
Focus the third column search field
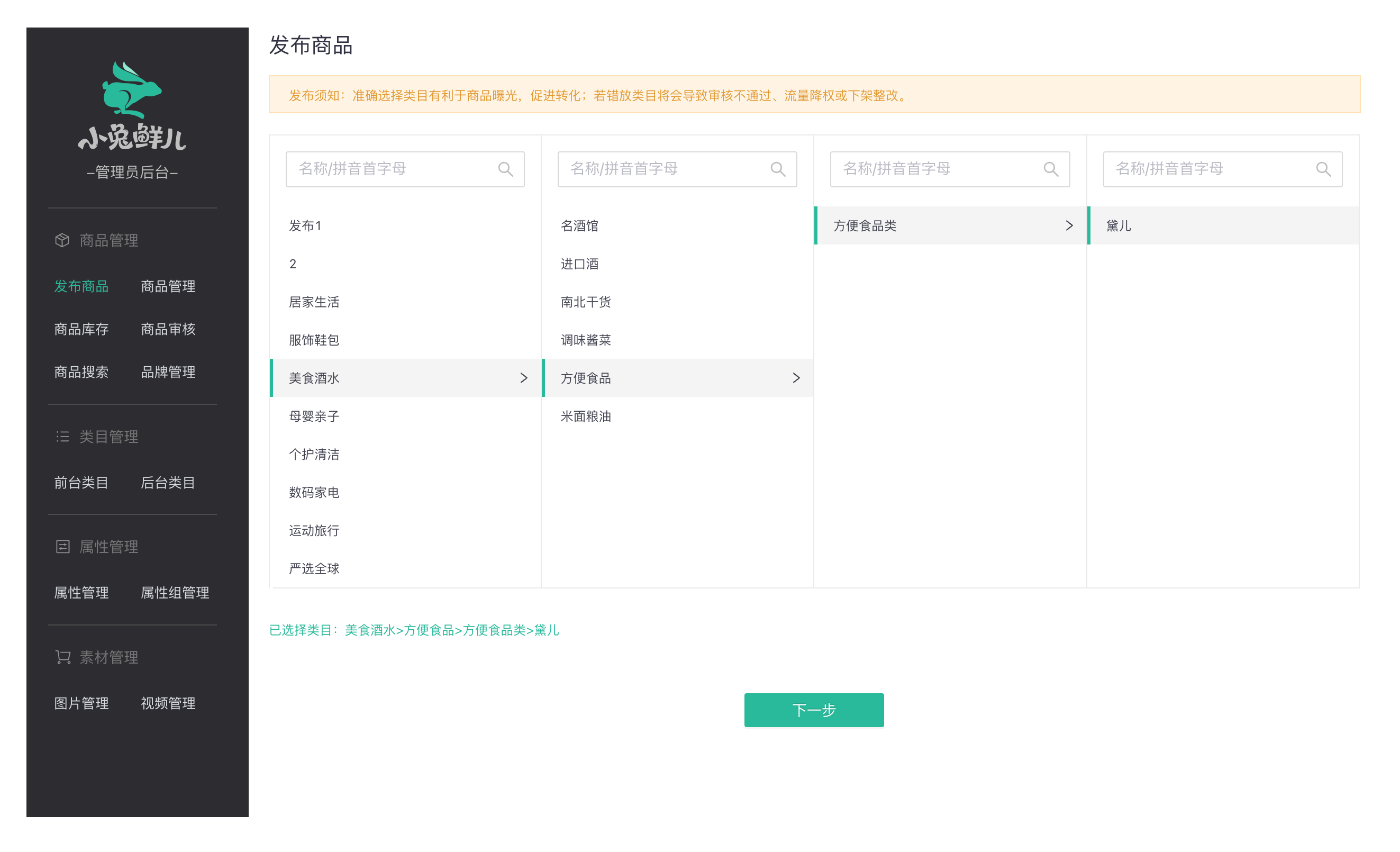point(949,169)
